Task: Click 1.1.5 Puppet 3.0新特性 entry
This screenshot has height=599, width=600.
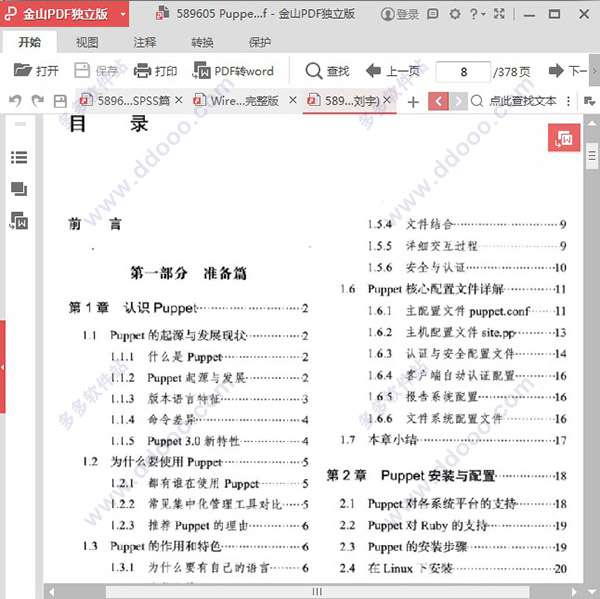Action: point(209,441)
